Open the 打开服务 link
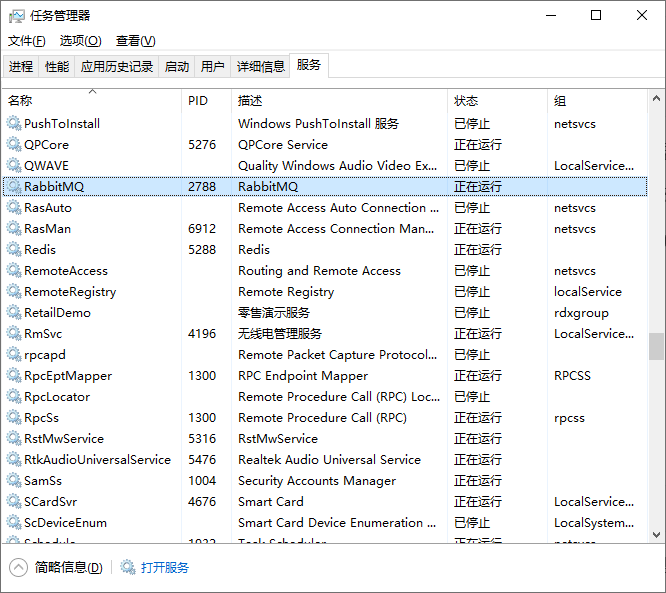 coord(165,568)
